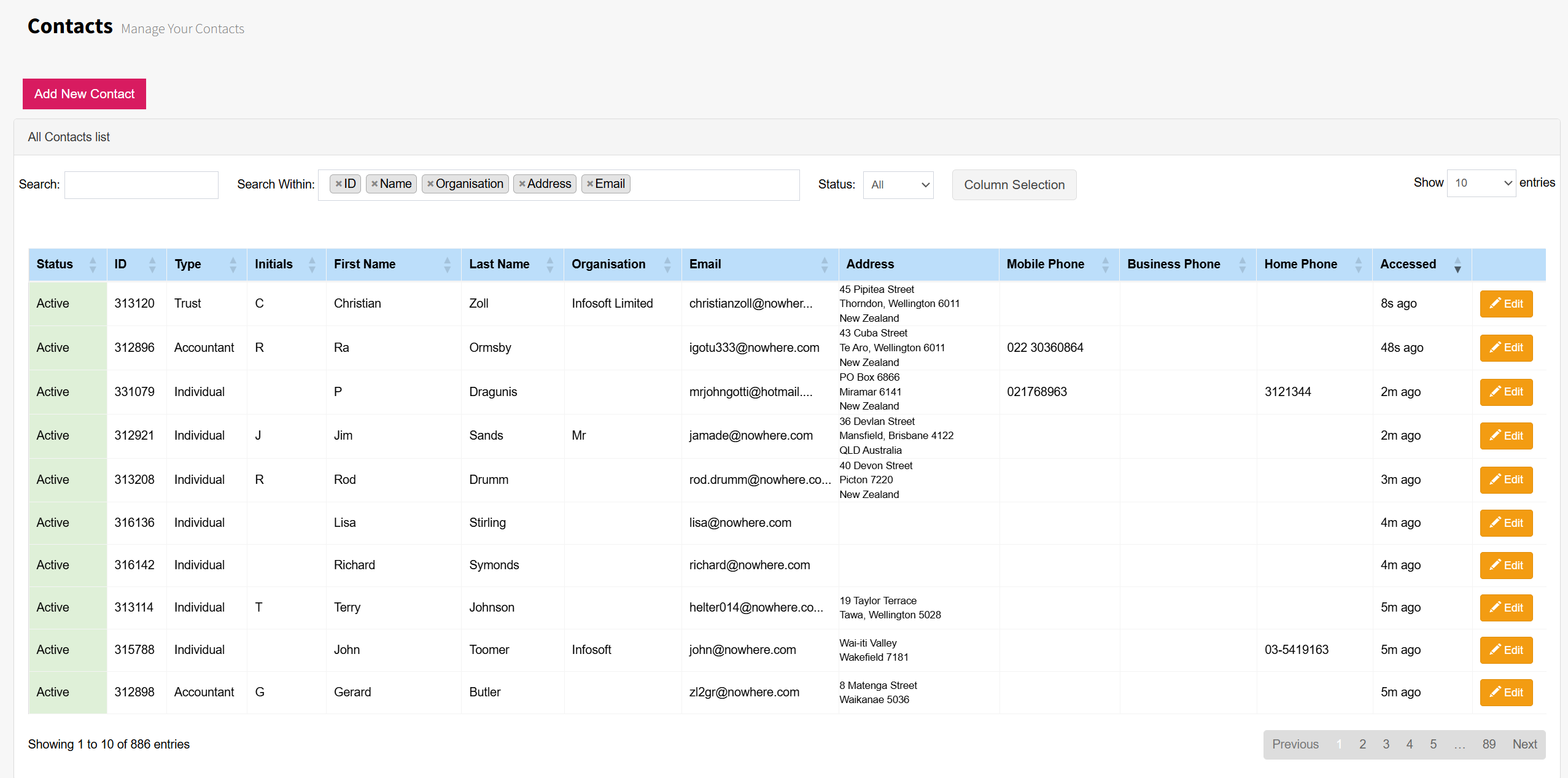The width and height of the screenshot is (1568, 778).
Task: Edit contact Rod Drumm
Action: pyautogui.click(x=1506, y=480)
